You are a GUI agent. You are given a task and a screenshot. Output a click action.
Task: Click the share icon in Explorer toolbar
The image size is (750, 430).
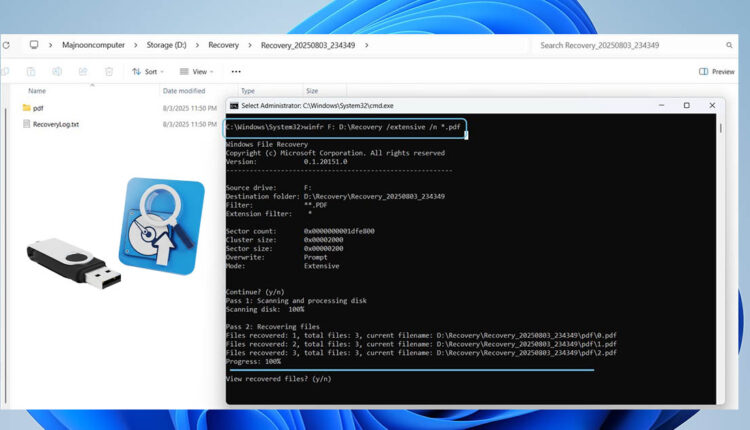pyautogui.click(x=80, y=72)
